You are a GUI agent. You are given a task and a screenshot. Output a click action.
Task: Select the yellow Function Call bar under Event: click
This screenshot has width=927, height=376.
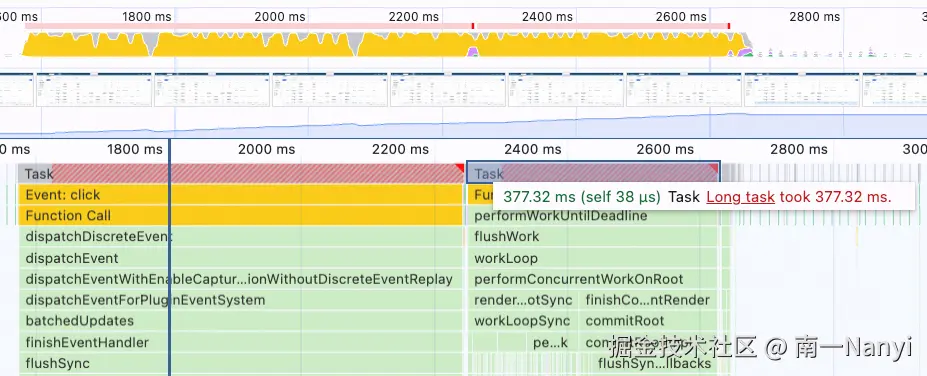240,216
